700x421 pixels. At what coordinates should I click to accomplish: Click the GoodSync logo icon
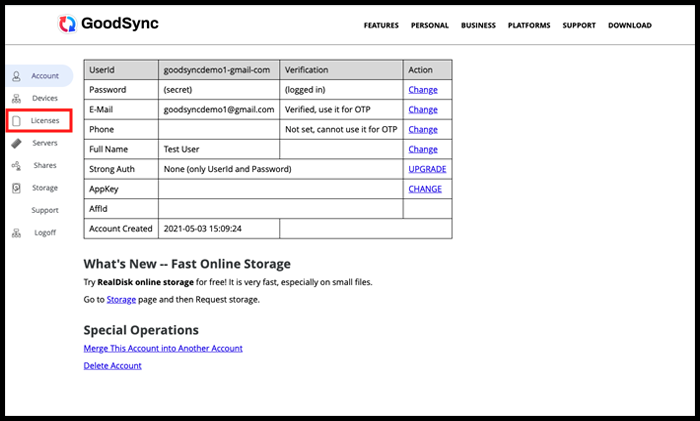[x=68, y=25]
